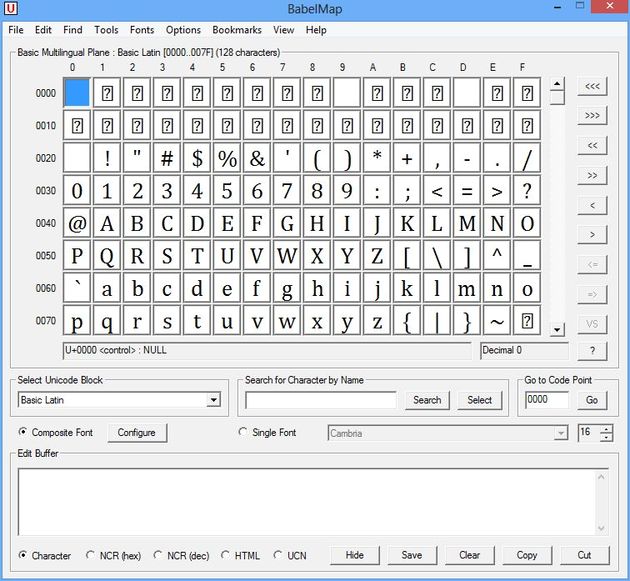Image resolution: width=630 pixels, height=581 pixels.
Task: Choose NCR (hex) output mode
Action: [x=90, y=555]
